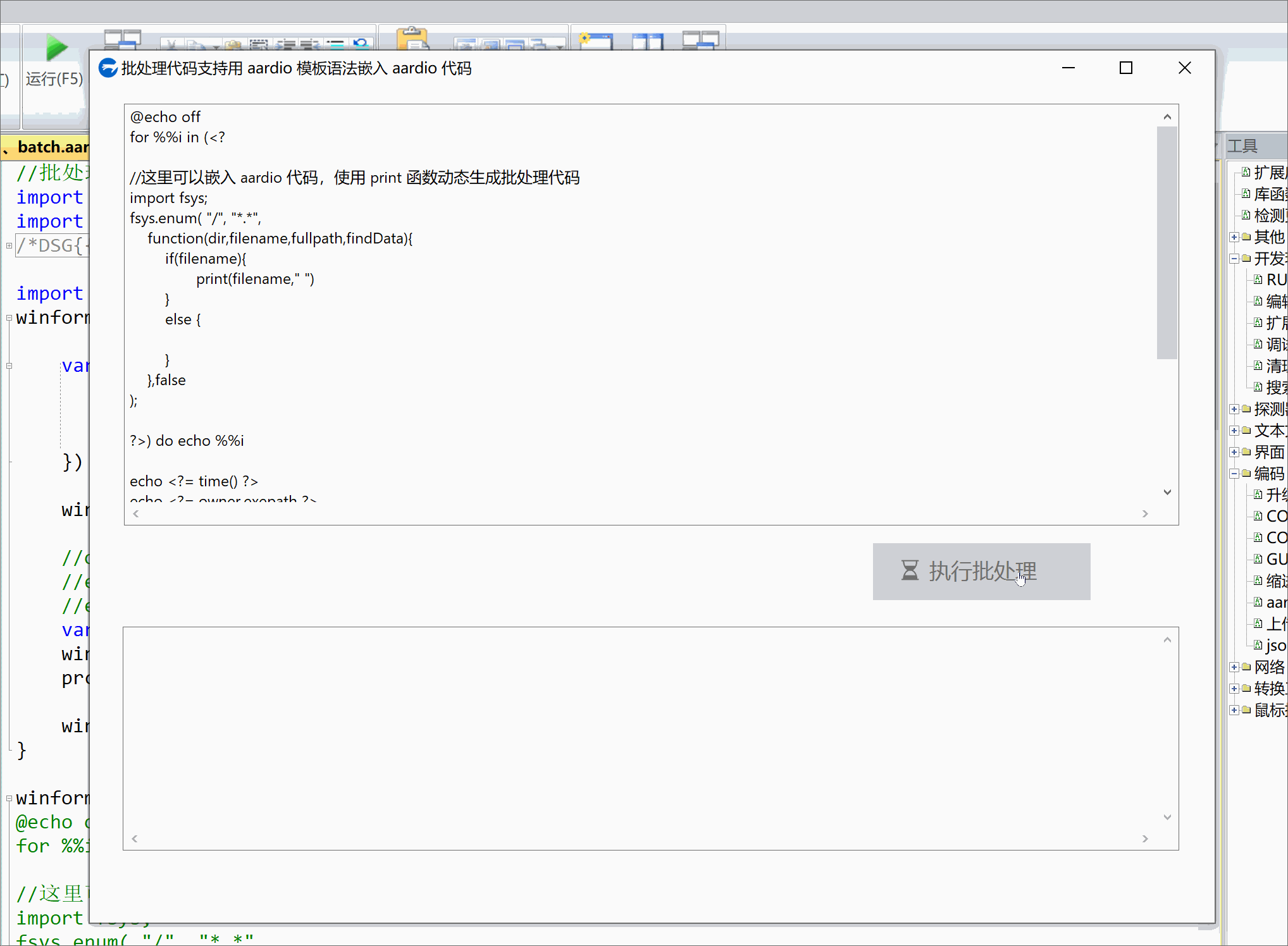Click the clipboard paste icon in toolbar
The width and height of the screenshot is (1288, 946).
(x=412, y=39)
